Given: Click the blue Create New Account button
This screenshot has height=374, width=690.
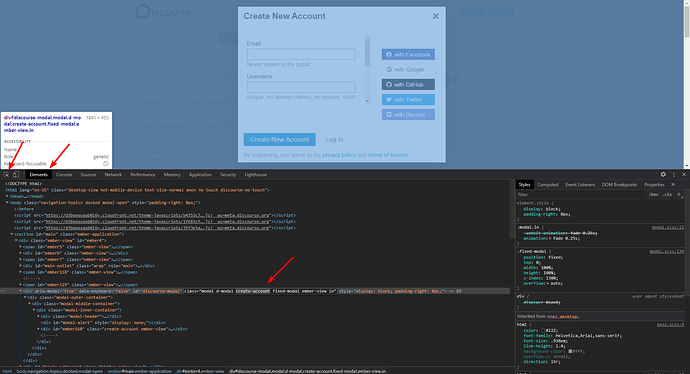Looking at the screenshot, I should pos(279,139).
